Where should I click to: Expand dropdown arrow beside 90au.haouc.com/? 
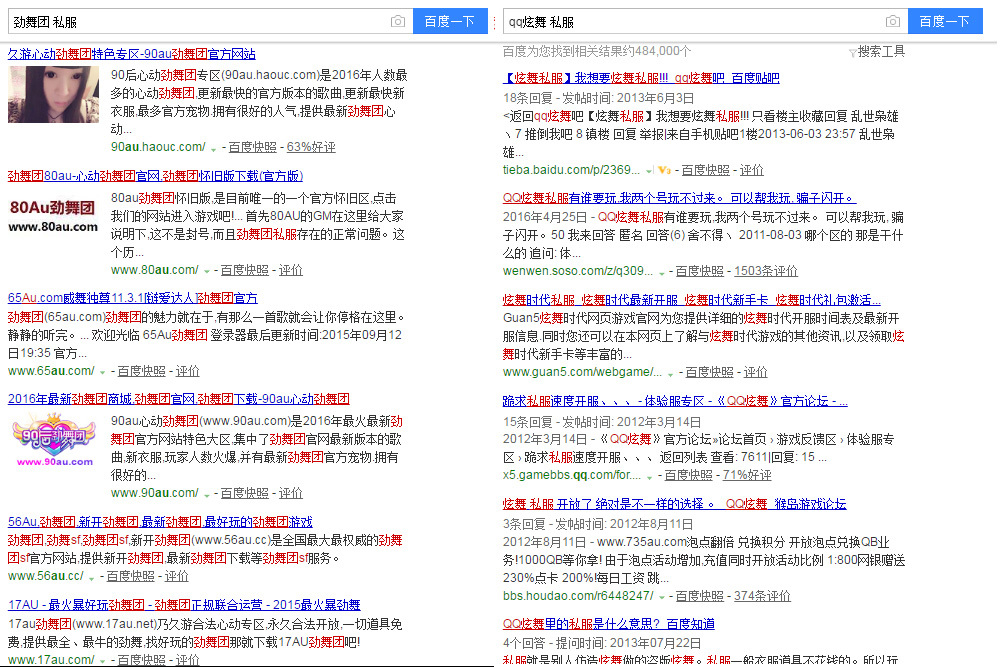point(214,149)
